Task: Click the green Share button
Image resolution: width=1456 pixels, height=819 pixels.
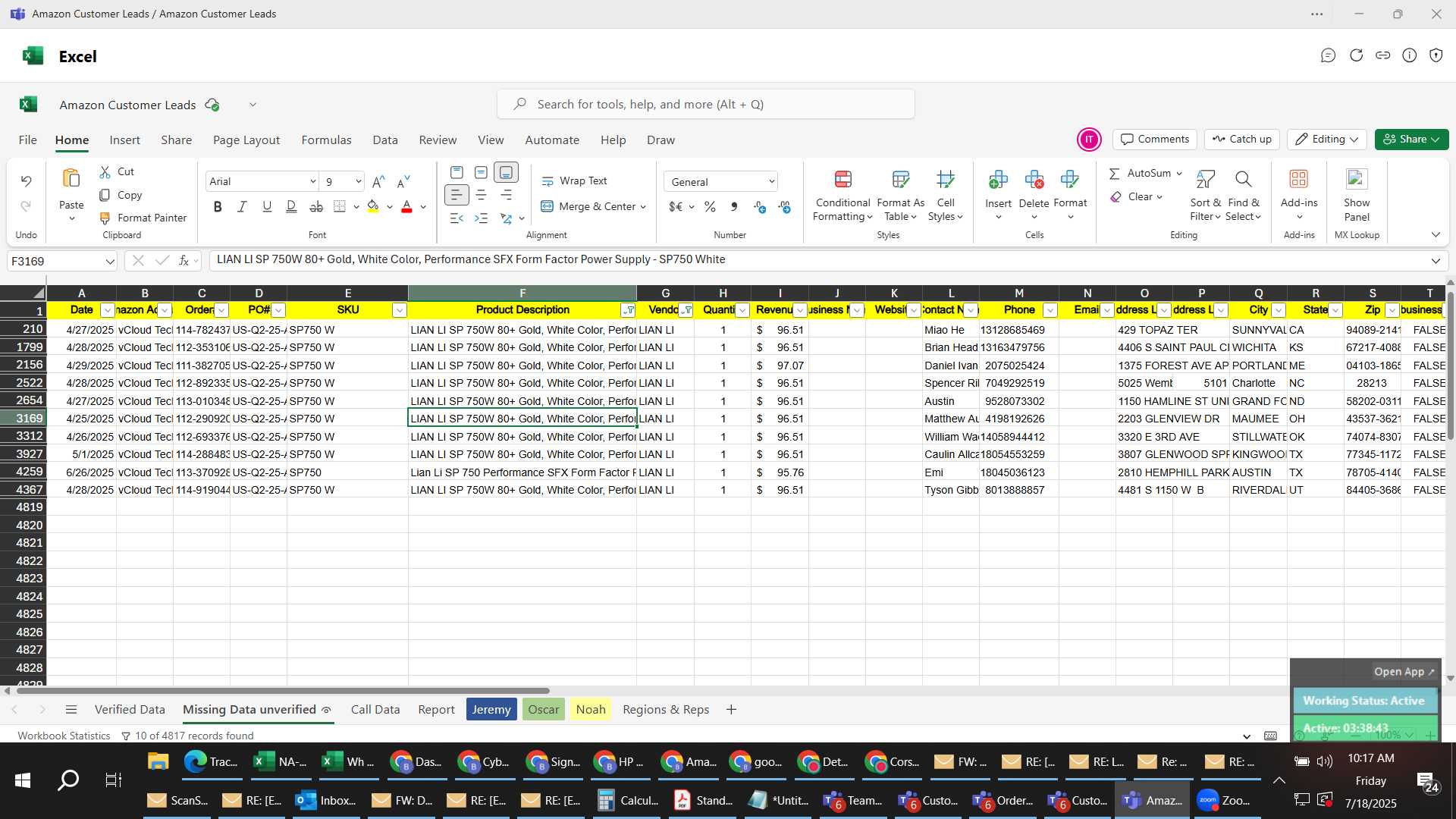Action: click(1412, 140)
